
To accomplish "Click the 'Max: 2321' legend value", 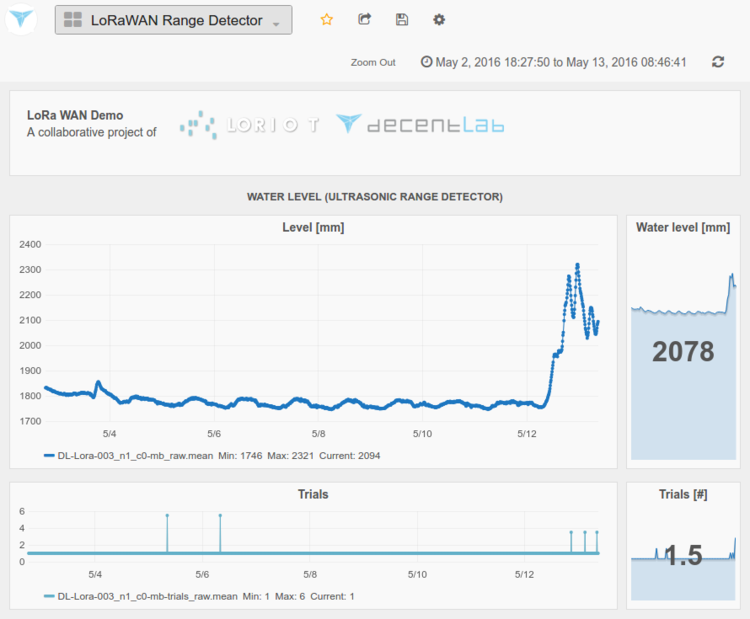I will click(x=290, y=456).
